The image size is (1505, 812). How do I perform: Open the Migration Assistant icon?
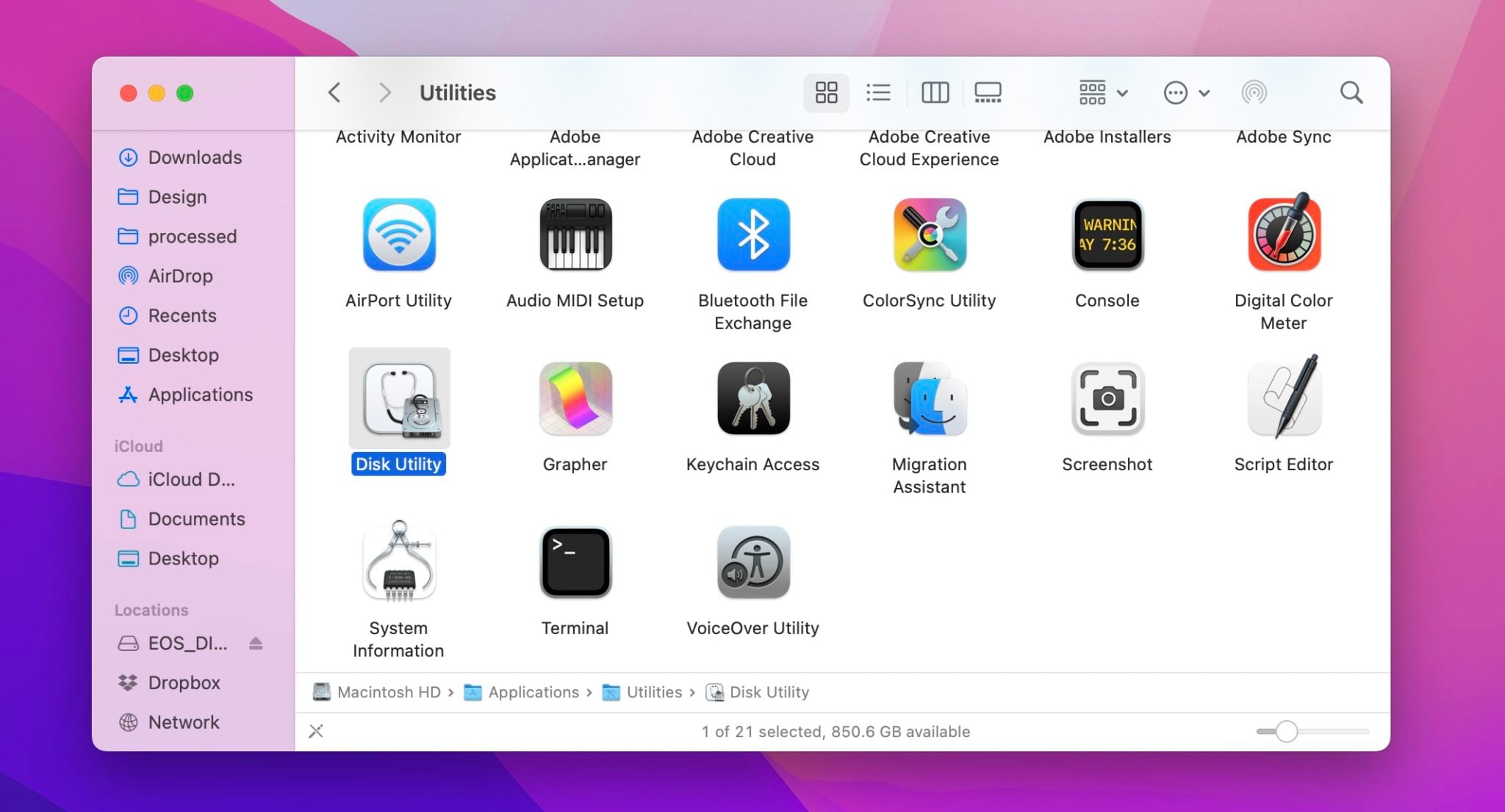(x=929, y=399)
